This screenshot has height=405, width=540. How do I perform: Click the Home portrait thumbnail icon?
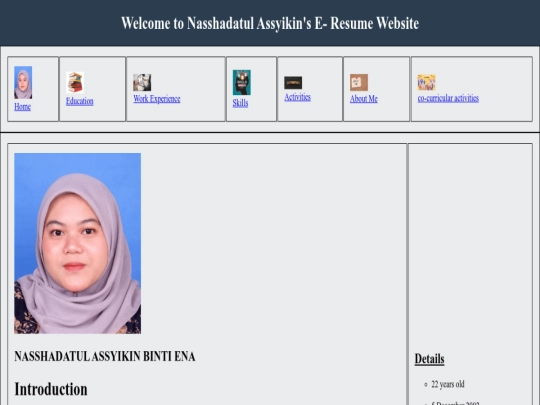23,83
